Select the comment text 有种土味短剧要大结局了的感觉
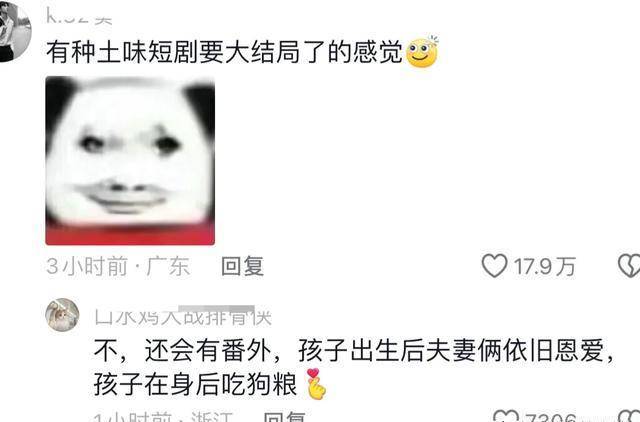Viewport: 640px width, 422px height. pos(224,52)
